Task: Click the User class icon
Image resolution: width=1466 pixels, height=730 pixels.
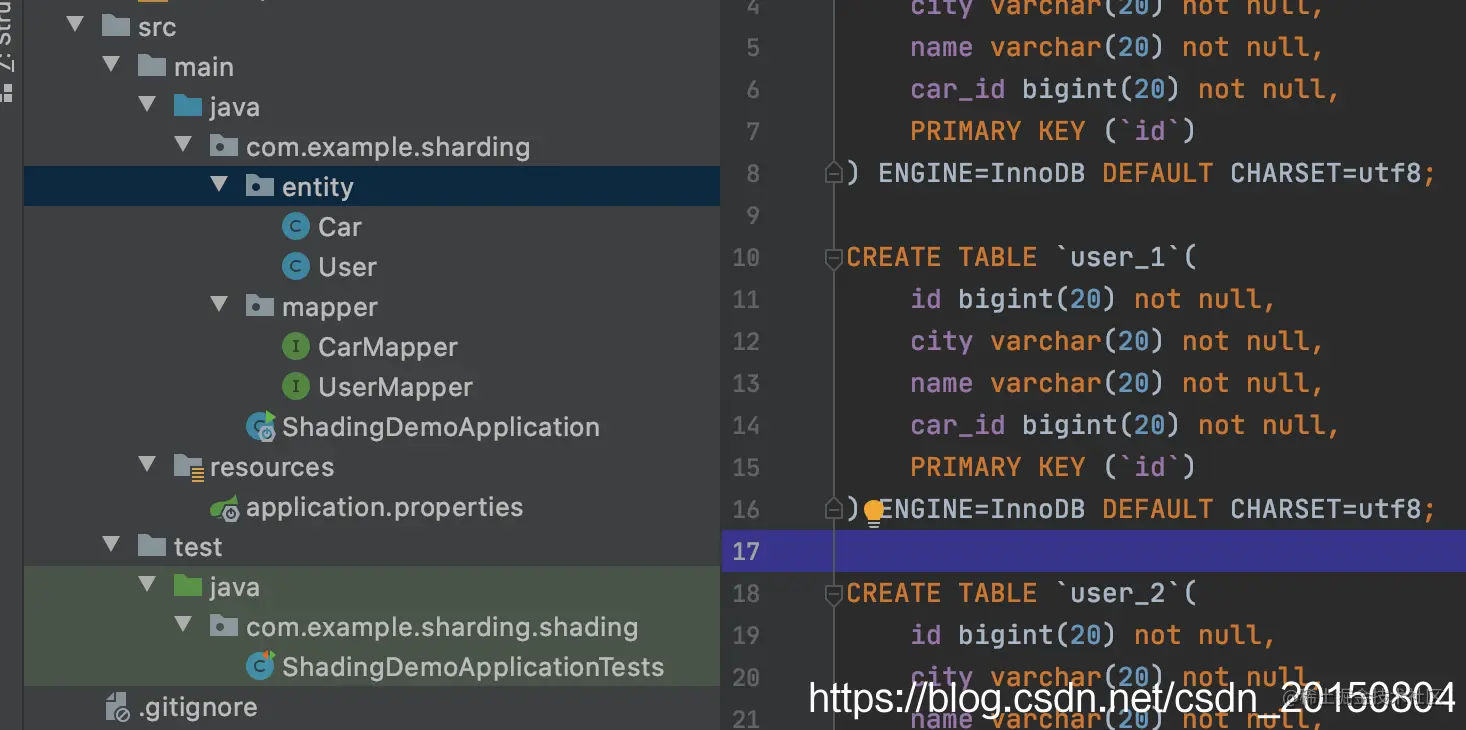Action: [295, 267]
